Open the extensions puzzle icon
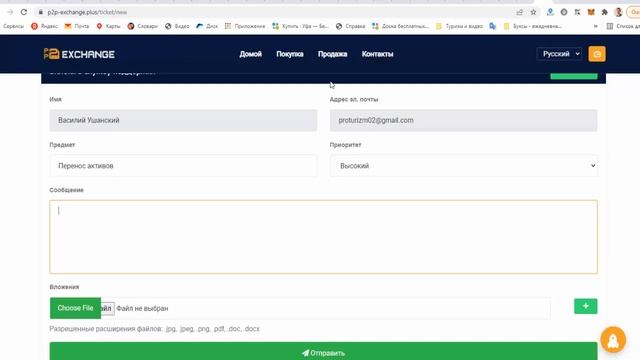Viewport: 640px width, 360px height. click(x=604, y=12)
